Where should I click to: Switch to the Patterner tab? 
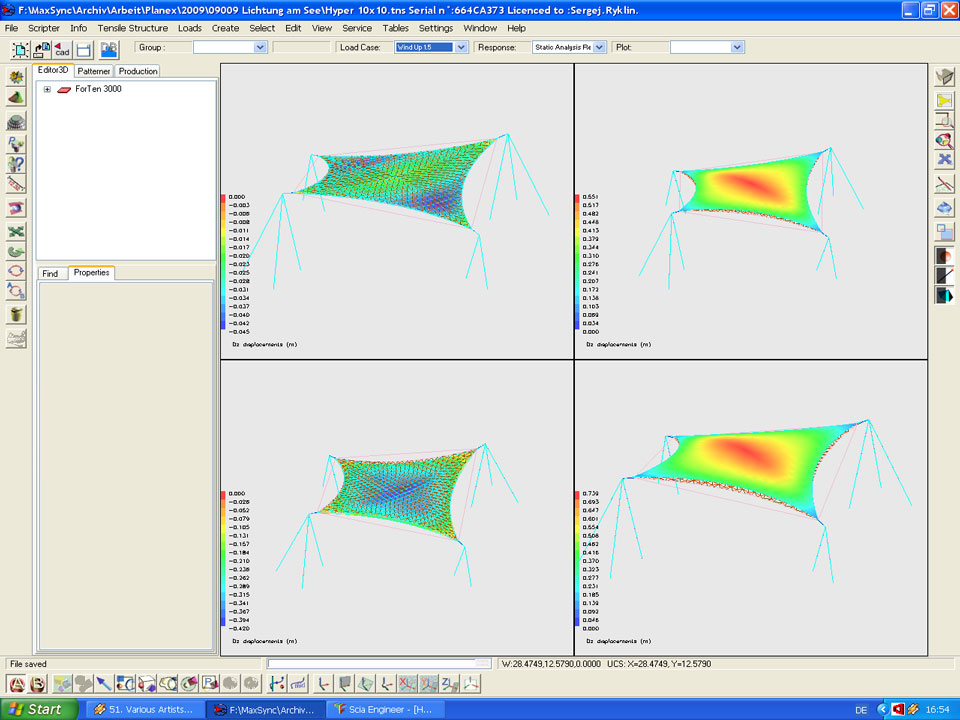point(94,71)
